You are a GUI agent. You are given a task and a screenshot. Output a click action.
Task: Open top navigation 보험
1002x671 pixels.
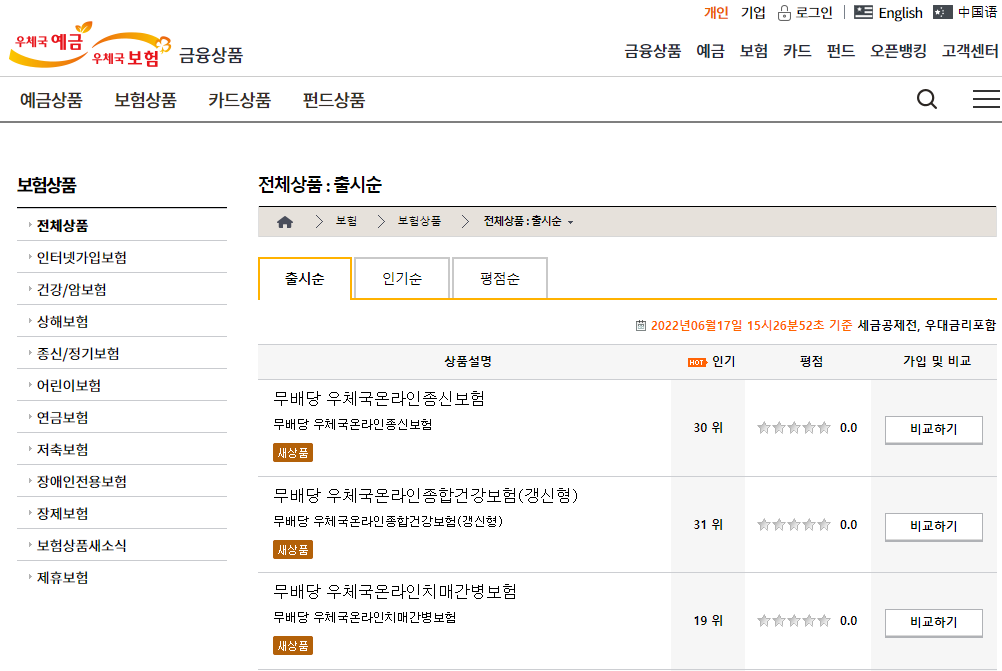(x=753, y=51)
